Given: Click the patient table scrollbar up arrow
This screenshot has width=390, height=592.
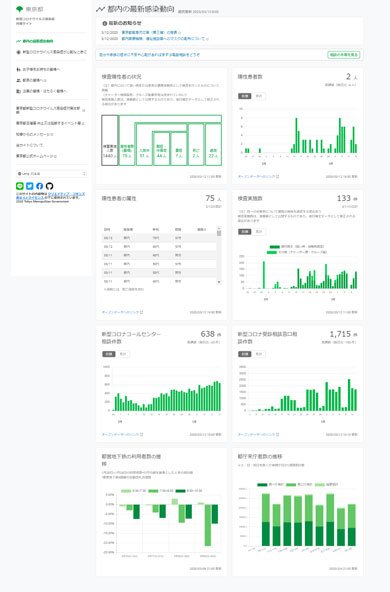Looking at the screenshot, I should coord(219,228).
